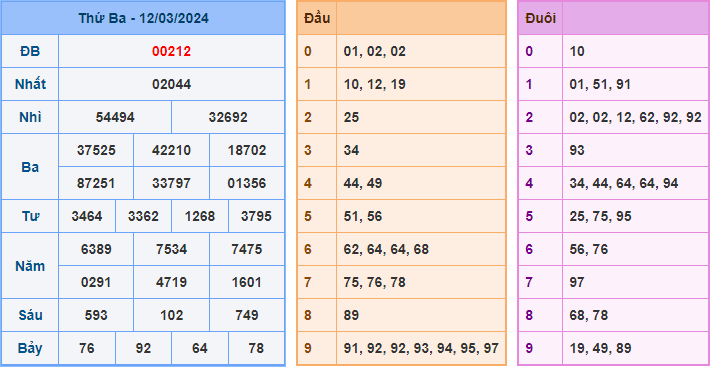Click third prize number 42210
The height and width of the screenshot is (367, 710).
pyautogui.click(x=171, y=150)
